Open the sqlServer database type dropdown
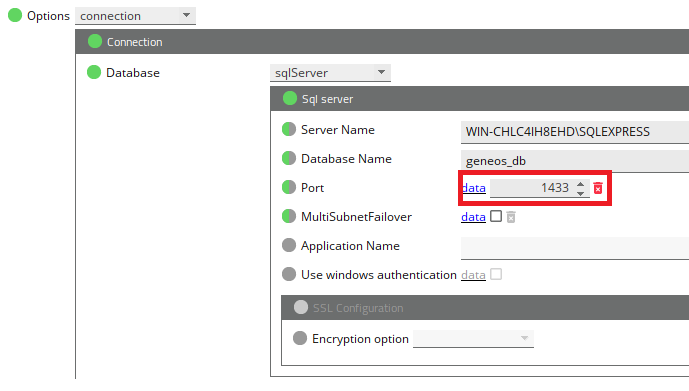Screen dimensions: 689x391 pos(330,72)
